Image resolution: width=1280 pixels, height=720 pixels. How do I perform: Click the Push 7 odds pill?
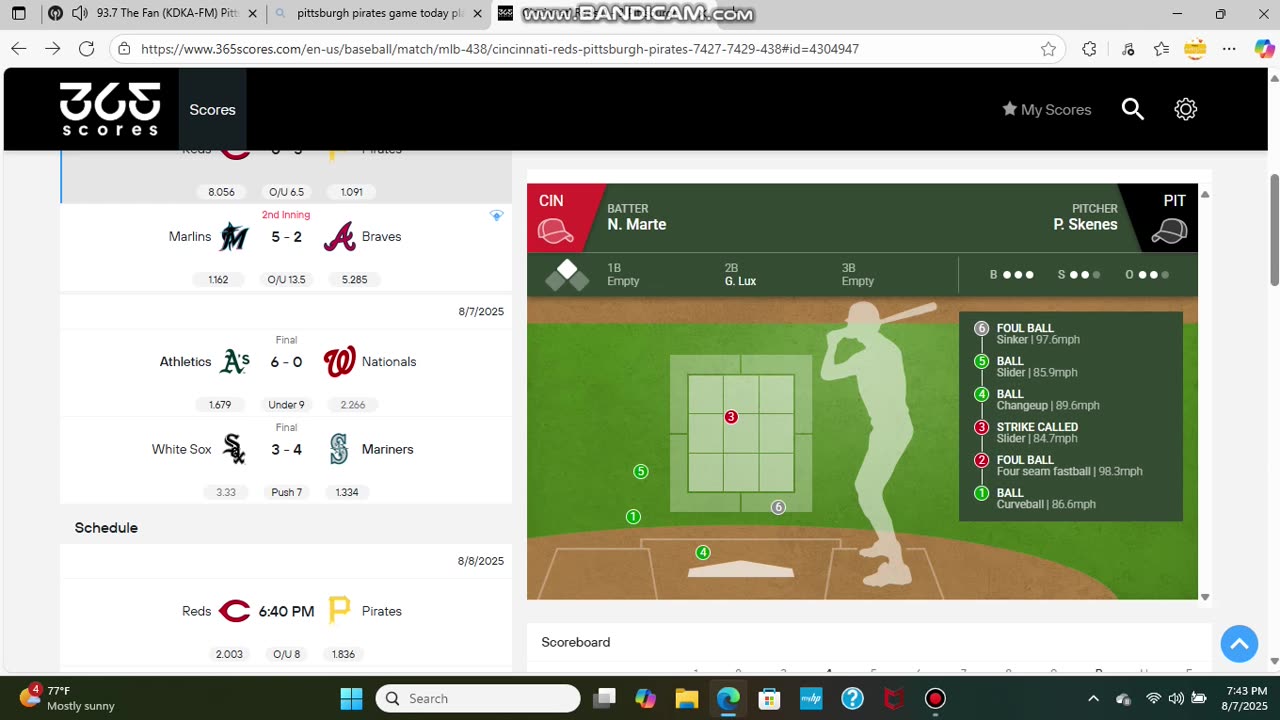[x=286, y=492]
